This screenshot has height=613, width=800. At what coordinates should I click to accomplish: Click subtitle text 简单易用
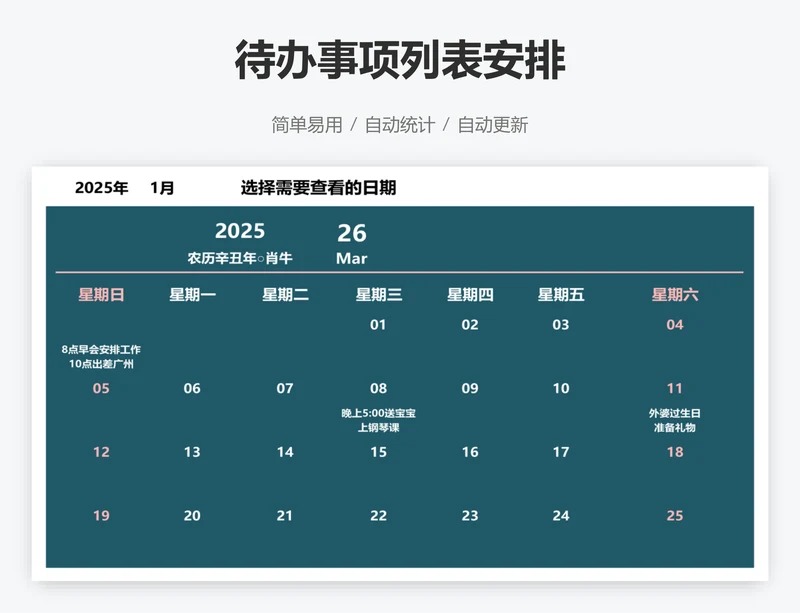[x=307, y=125]
